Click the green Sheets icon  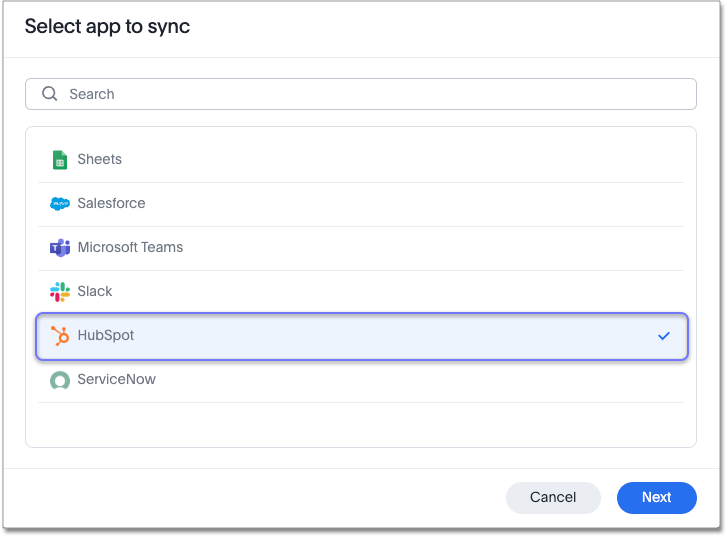tap(60, 160)
